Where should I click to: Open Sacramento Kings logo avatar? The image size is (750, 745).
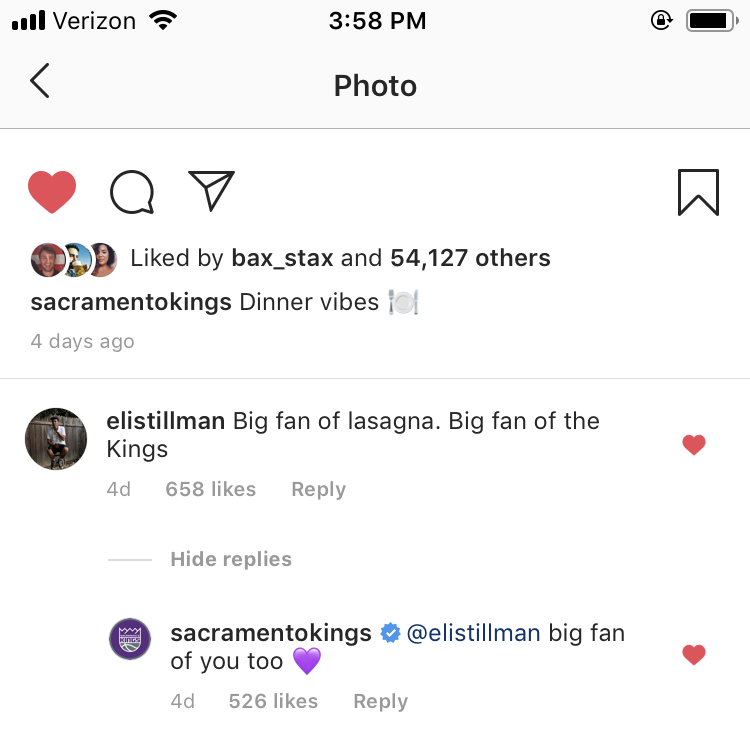(130, 639)
